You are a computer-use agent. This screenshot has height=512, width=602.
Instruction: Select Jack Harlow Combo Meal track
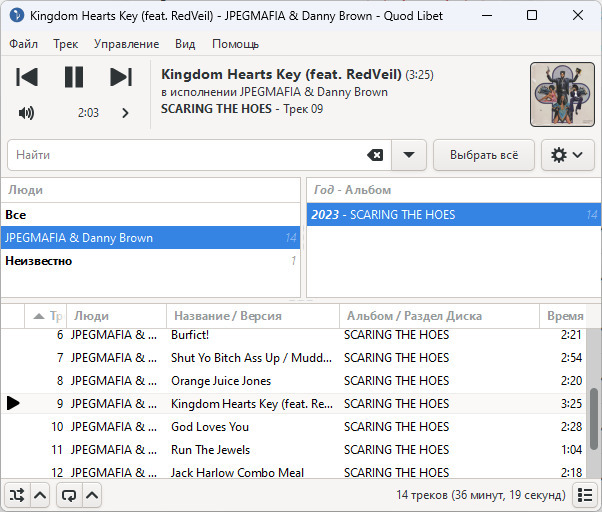(x=293, y=472)
